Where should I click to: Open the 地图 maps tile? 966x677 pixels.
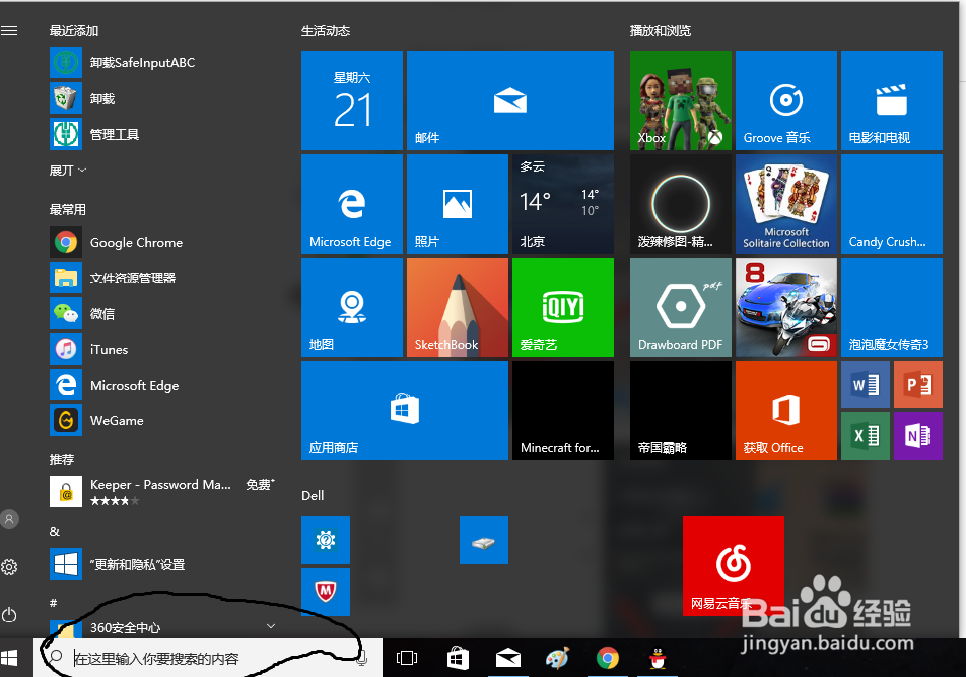[352, 307]
